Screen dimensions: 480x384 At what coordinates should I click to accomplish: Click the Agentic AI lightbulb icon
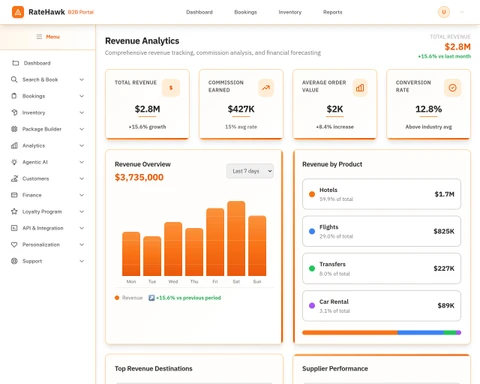coord(14,162)
